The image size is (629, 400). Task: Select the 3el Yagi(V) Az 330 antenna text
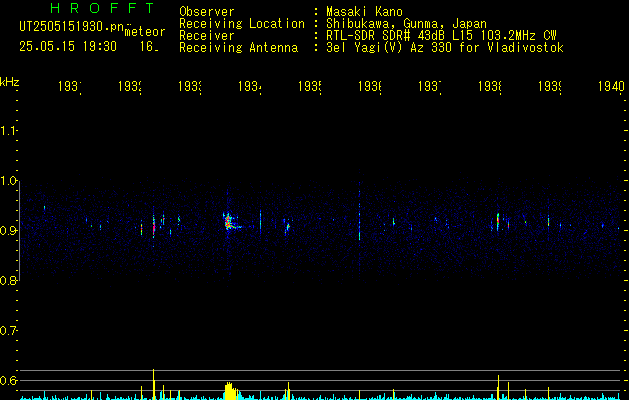click(445, 48)
